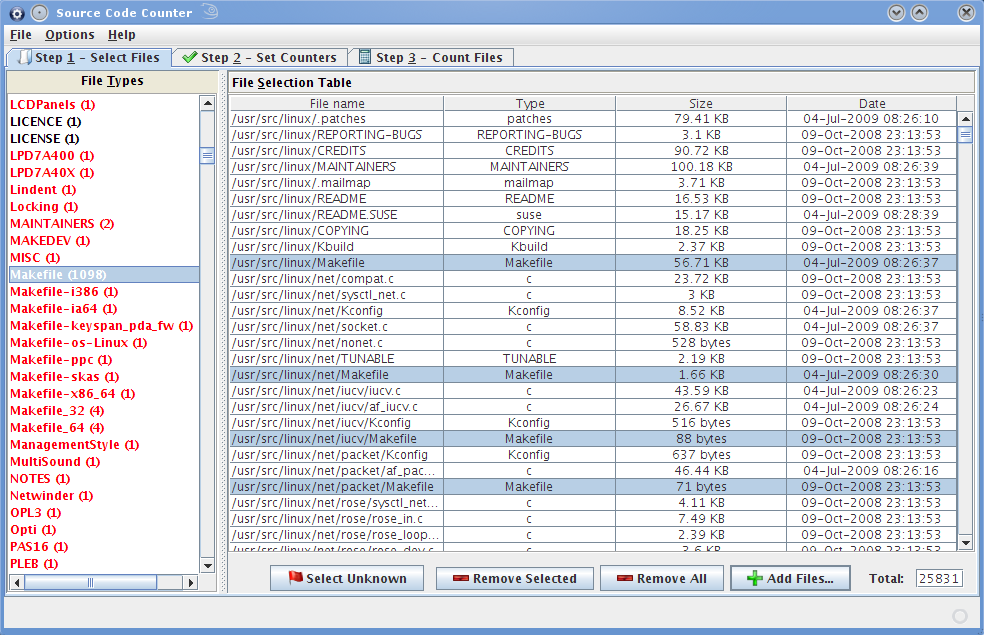Sort the table by Type column header
This screenshot has width=984, height=635.
click(529, 103)
